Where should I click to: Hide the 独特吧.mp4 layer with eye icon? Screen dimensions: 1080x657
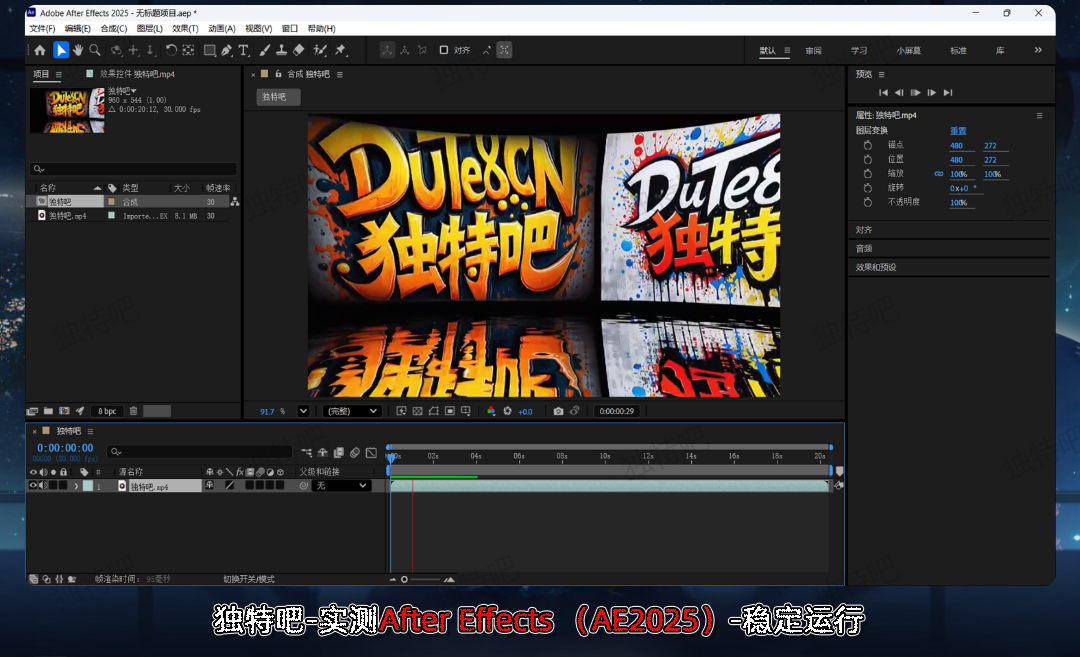point(32,486)
